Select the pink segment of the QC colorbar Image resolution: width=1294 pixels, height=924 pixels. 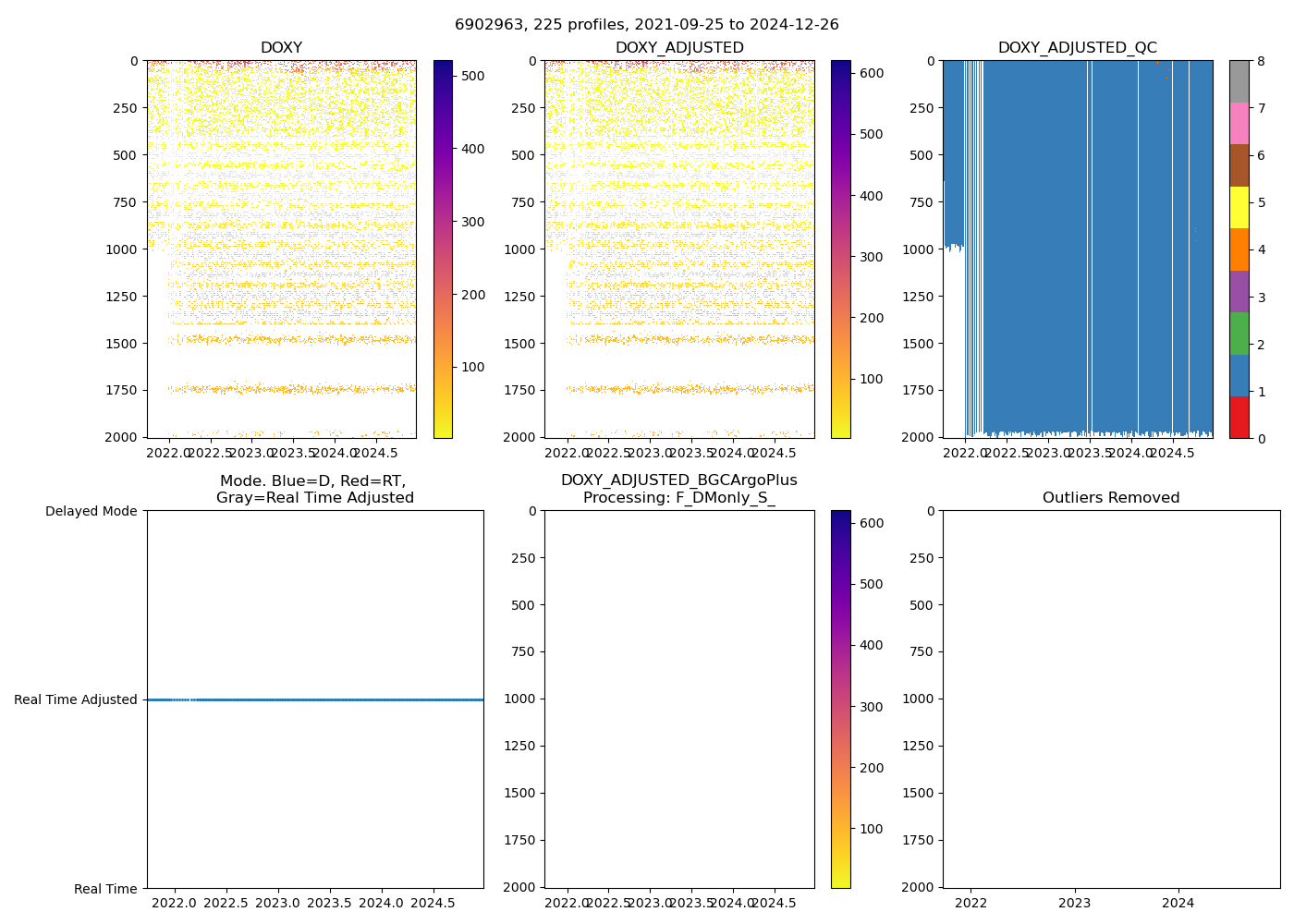[1239, 123]
